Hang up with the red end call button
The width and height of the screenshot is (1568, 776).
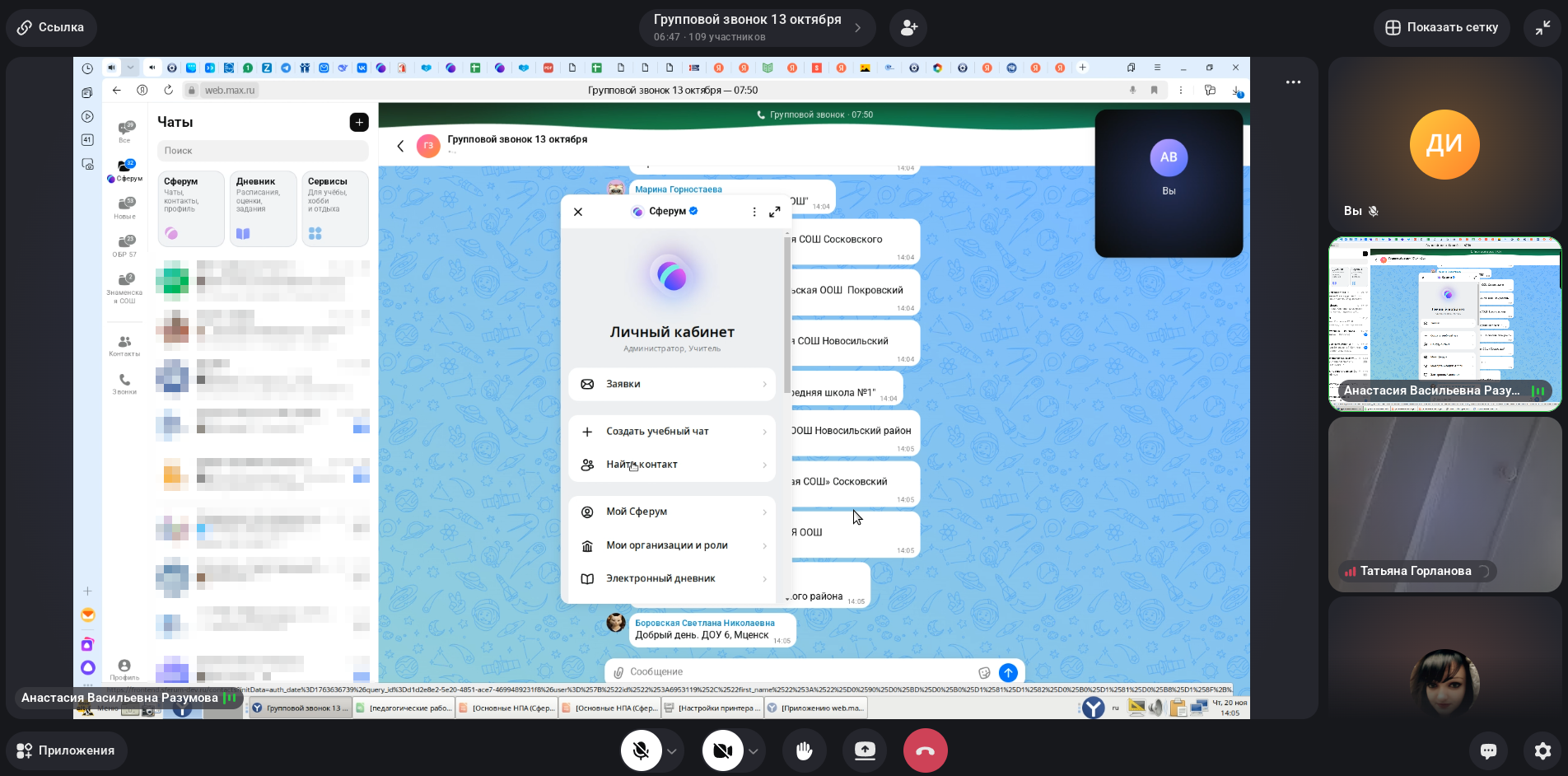(925, 750)
